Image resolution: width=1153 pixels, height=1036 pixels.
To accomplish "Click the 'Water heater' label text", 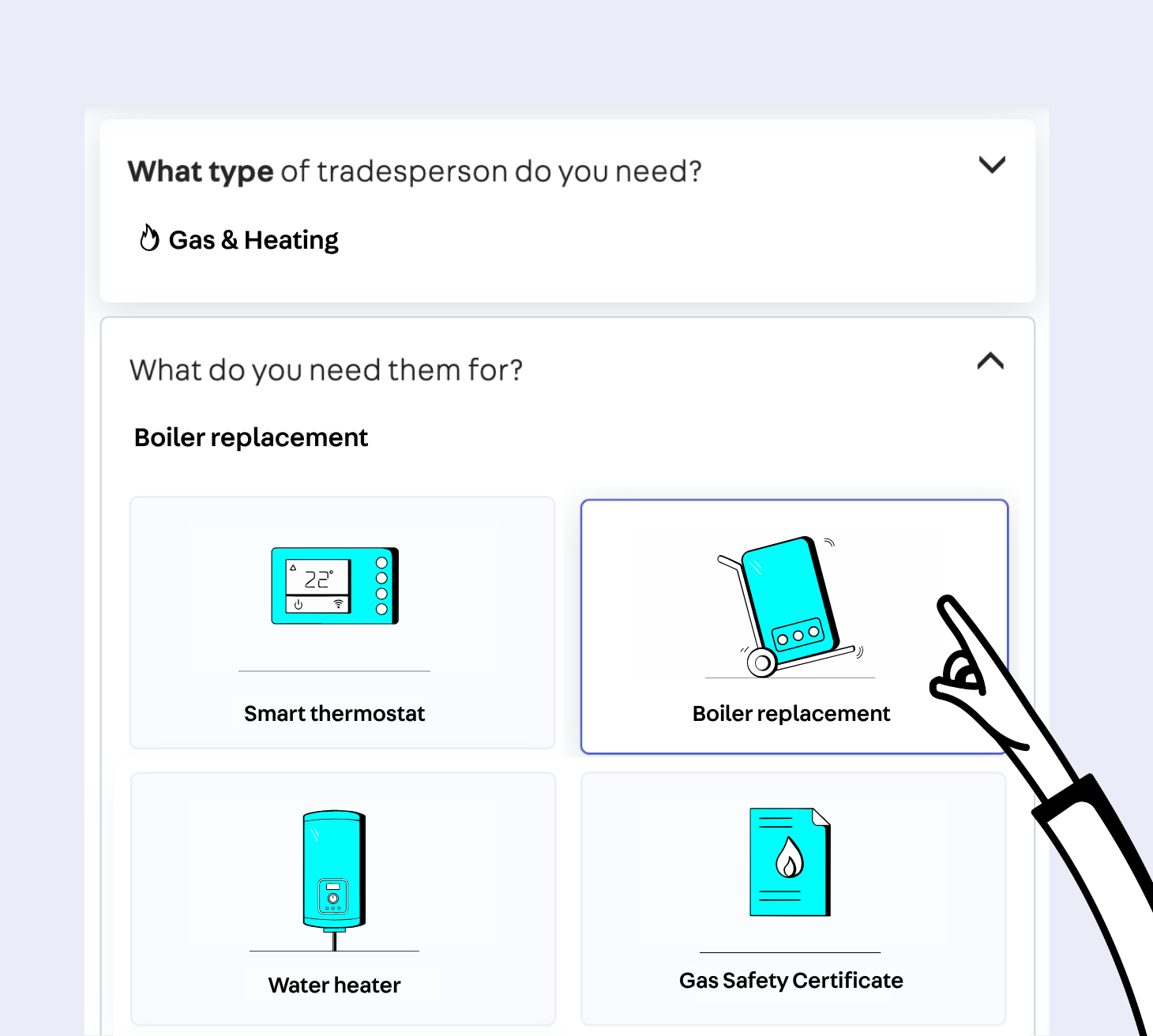I will 334,985.
